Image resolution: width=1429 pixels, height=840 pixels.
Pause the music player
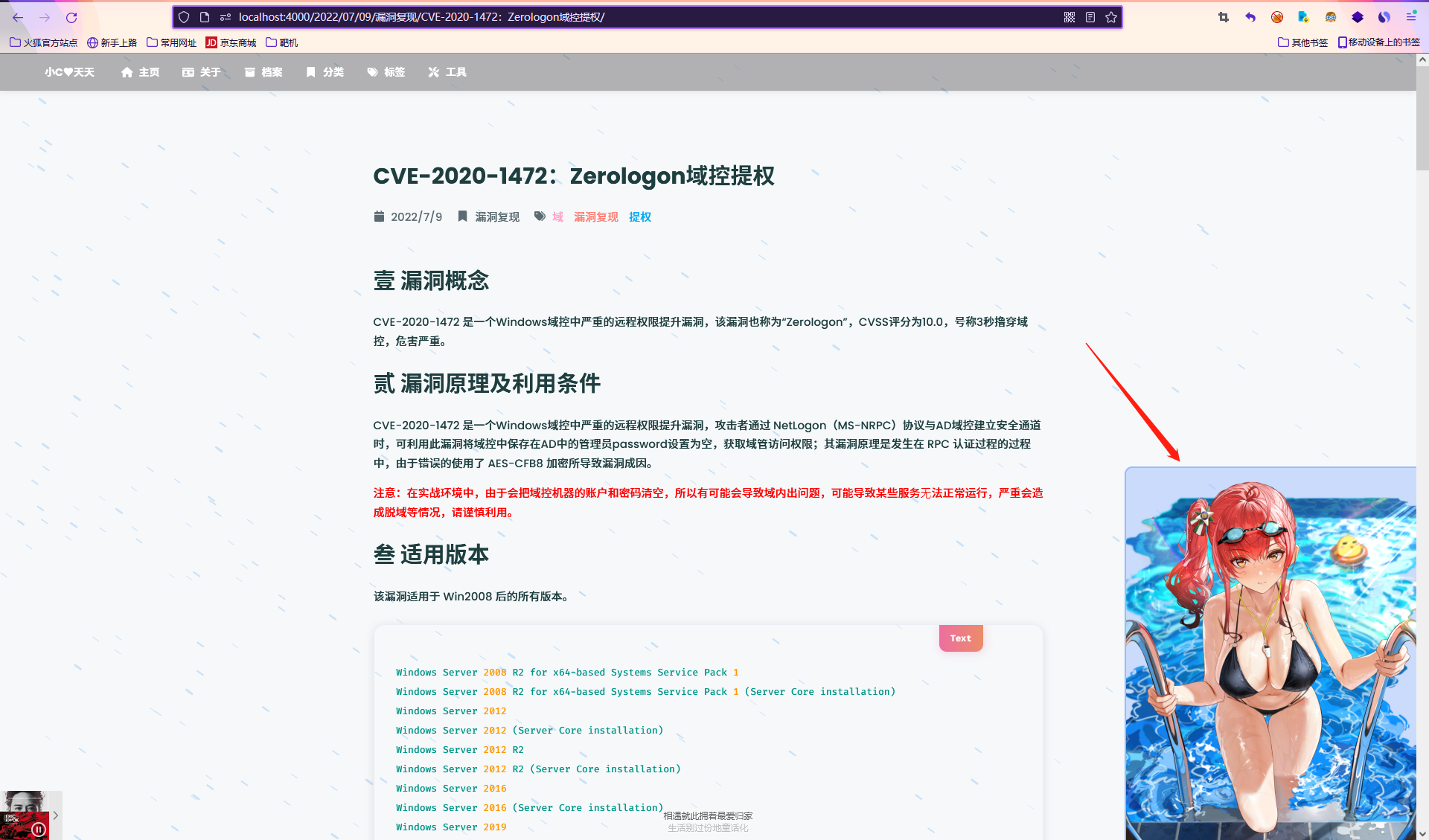point(39,829)
